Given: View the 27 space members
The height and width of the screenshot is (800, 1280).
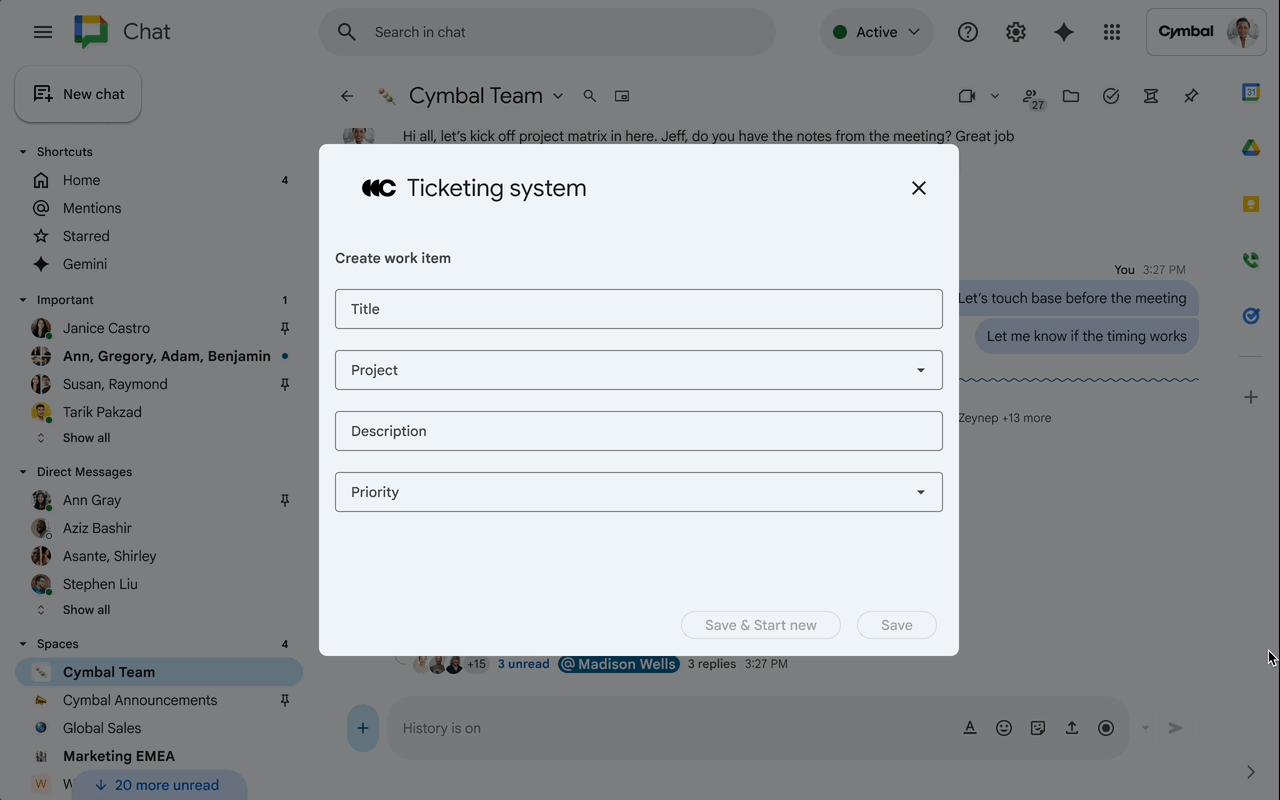Looking at the screenshot, I should [1031, 95].
